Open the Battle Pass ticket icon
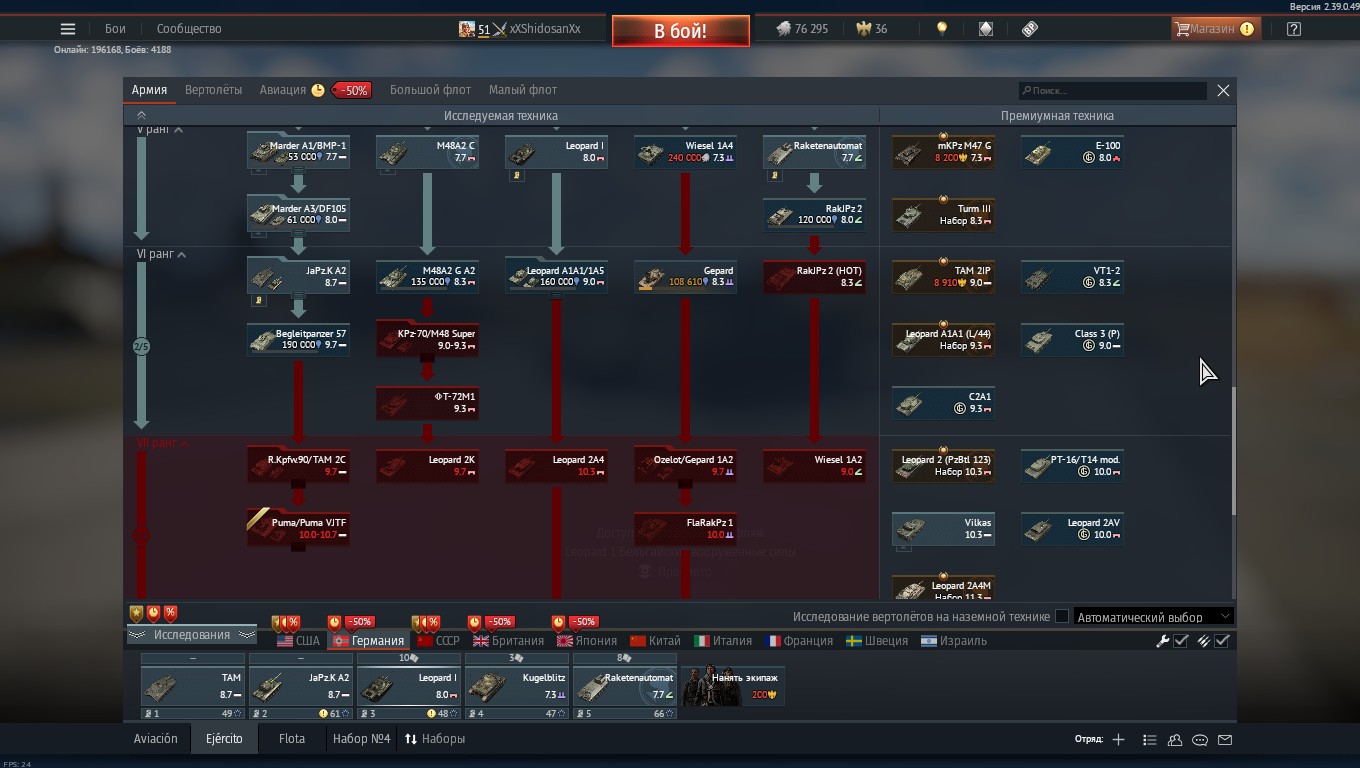Viewport: 1360px width, 768px height. point(1030,29)
